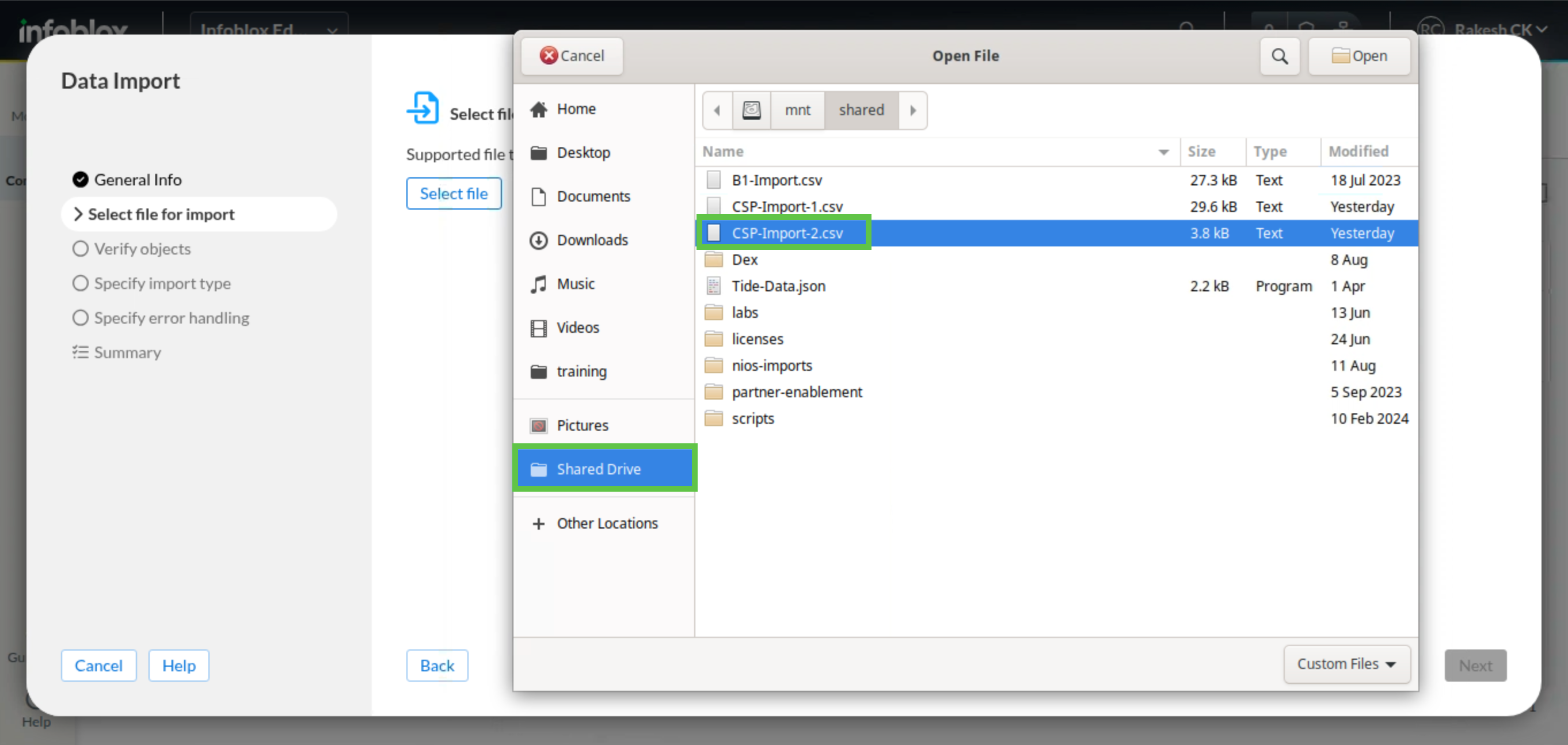
Task: Open the Downloads sidebar location
Action: [592, 240]
